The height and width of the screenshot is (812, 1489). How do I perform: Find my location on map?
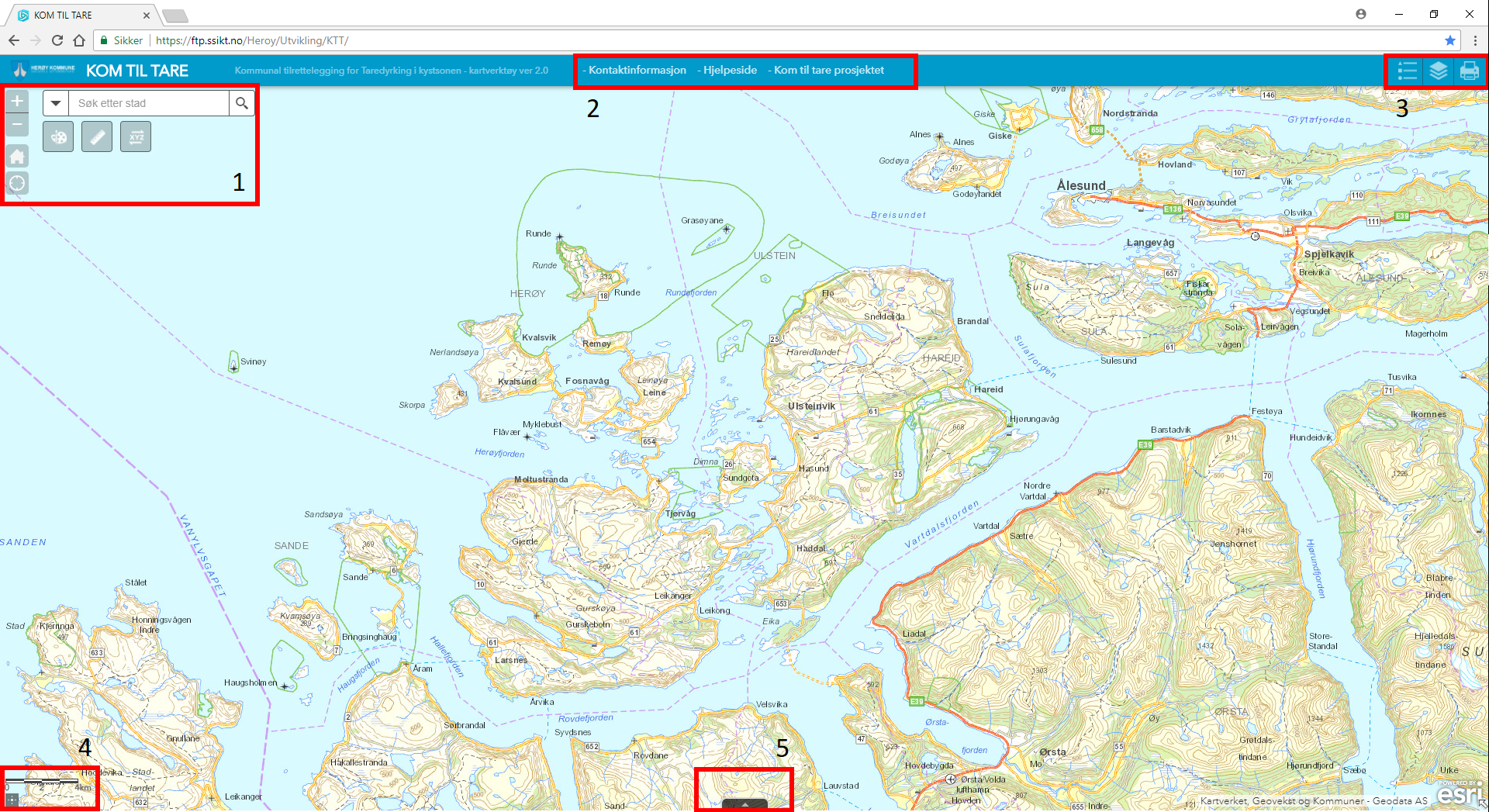pos(17,183)
